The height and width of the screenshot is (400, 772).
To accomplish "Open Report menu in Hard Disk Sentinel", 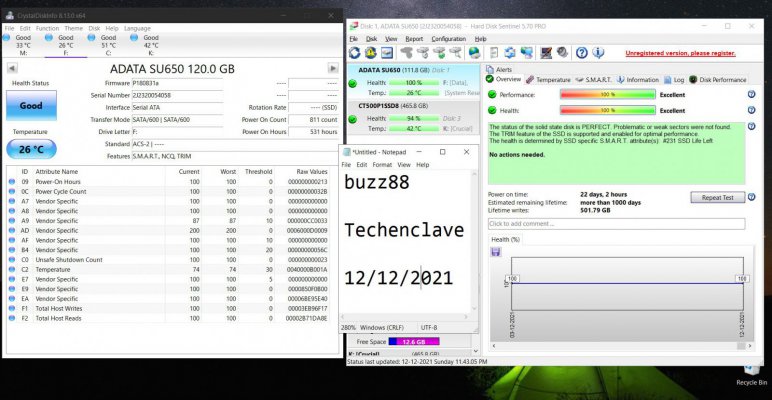I will (414, 39).
